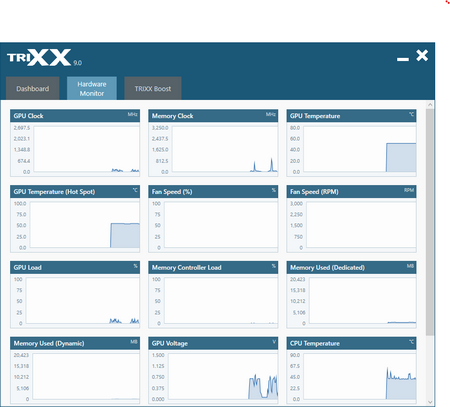Minimize the TRIXX window
450x407 pixels.
click(x=403, y=59)
